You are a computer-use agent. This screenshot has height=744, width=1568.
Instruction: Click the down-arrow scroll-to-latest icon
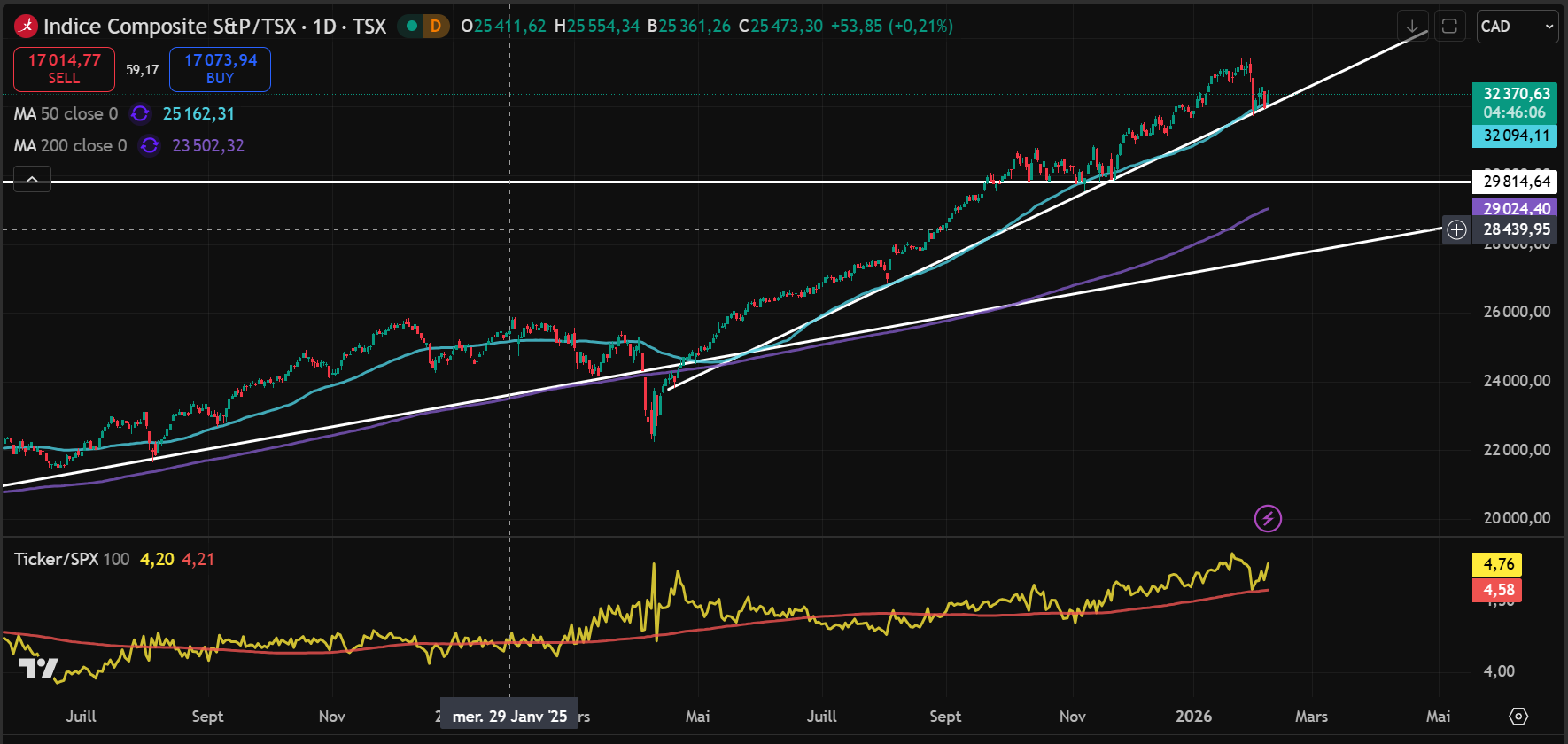coord(1412,27)
